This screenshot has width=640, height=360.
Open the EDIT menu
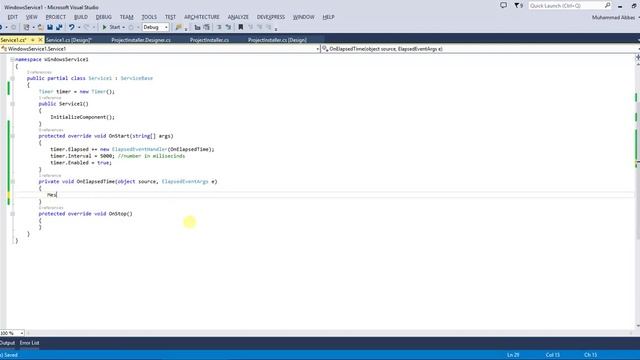point(13,17)
